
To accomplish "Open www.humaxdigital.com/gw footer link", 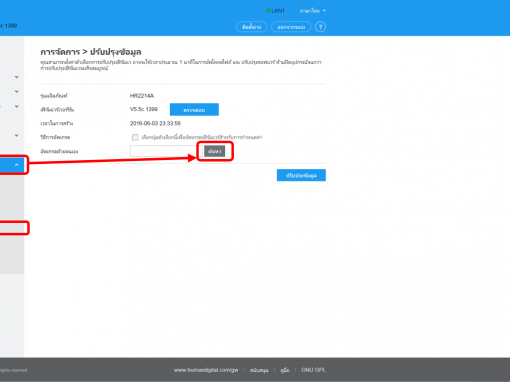I will pos(206,370).
